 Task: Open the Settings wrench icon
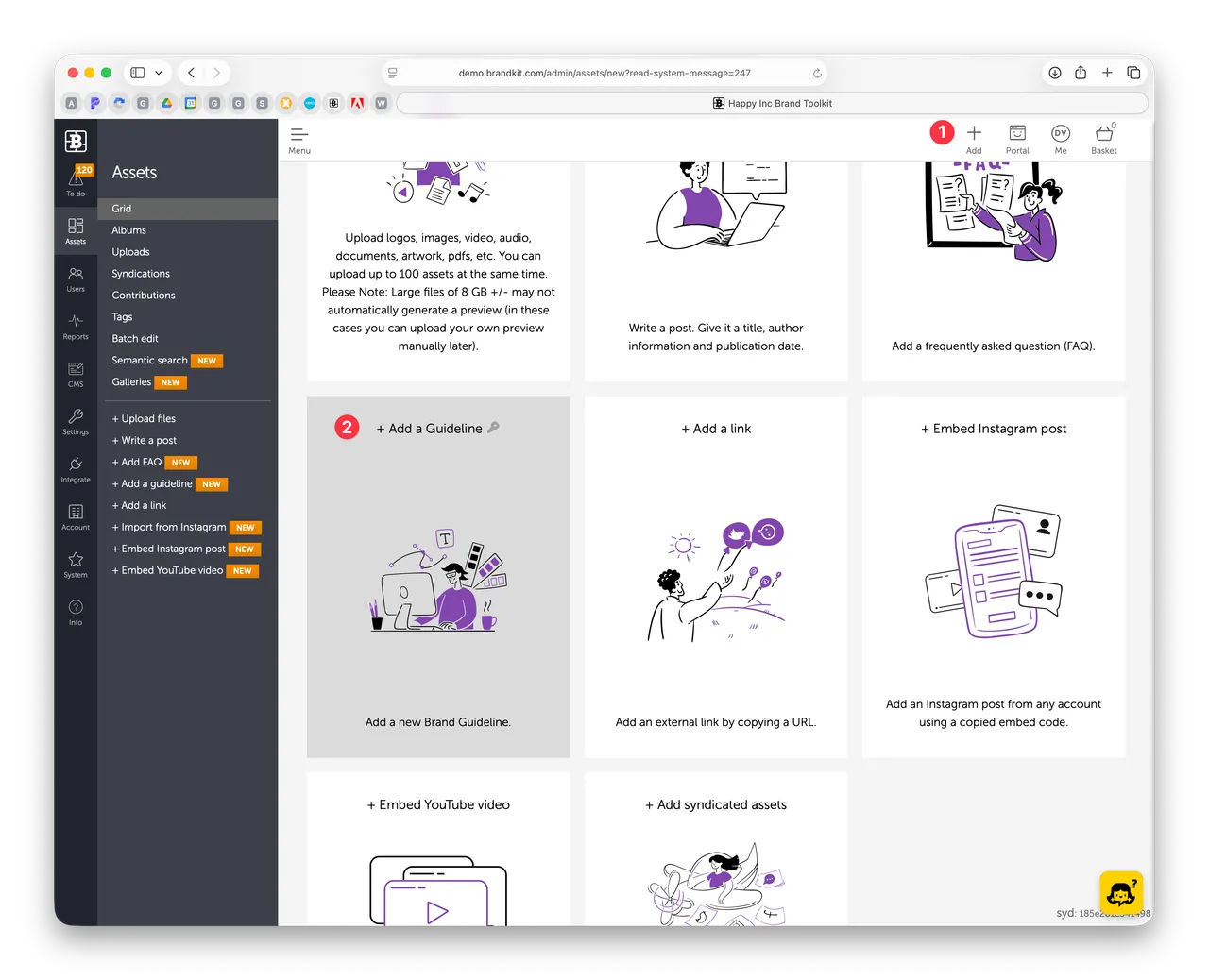76,421
